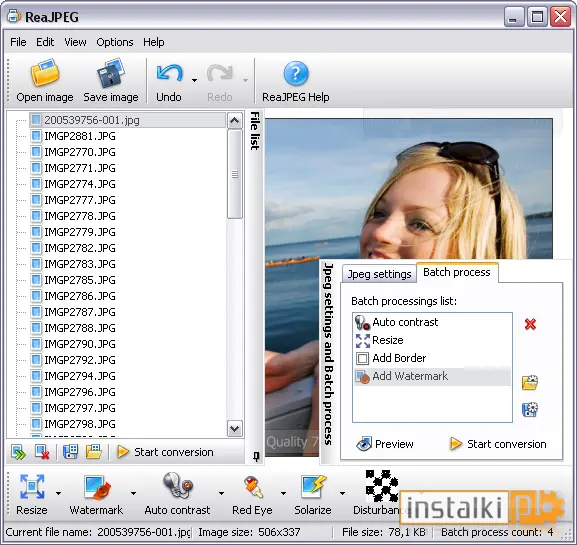Viewport: 577px width, 545px height.
Task: Open the Resize tool dropdown arrow
Action: pyautogui.click(x=59, y=493)
